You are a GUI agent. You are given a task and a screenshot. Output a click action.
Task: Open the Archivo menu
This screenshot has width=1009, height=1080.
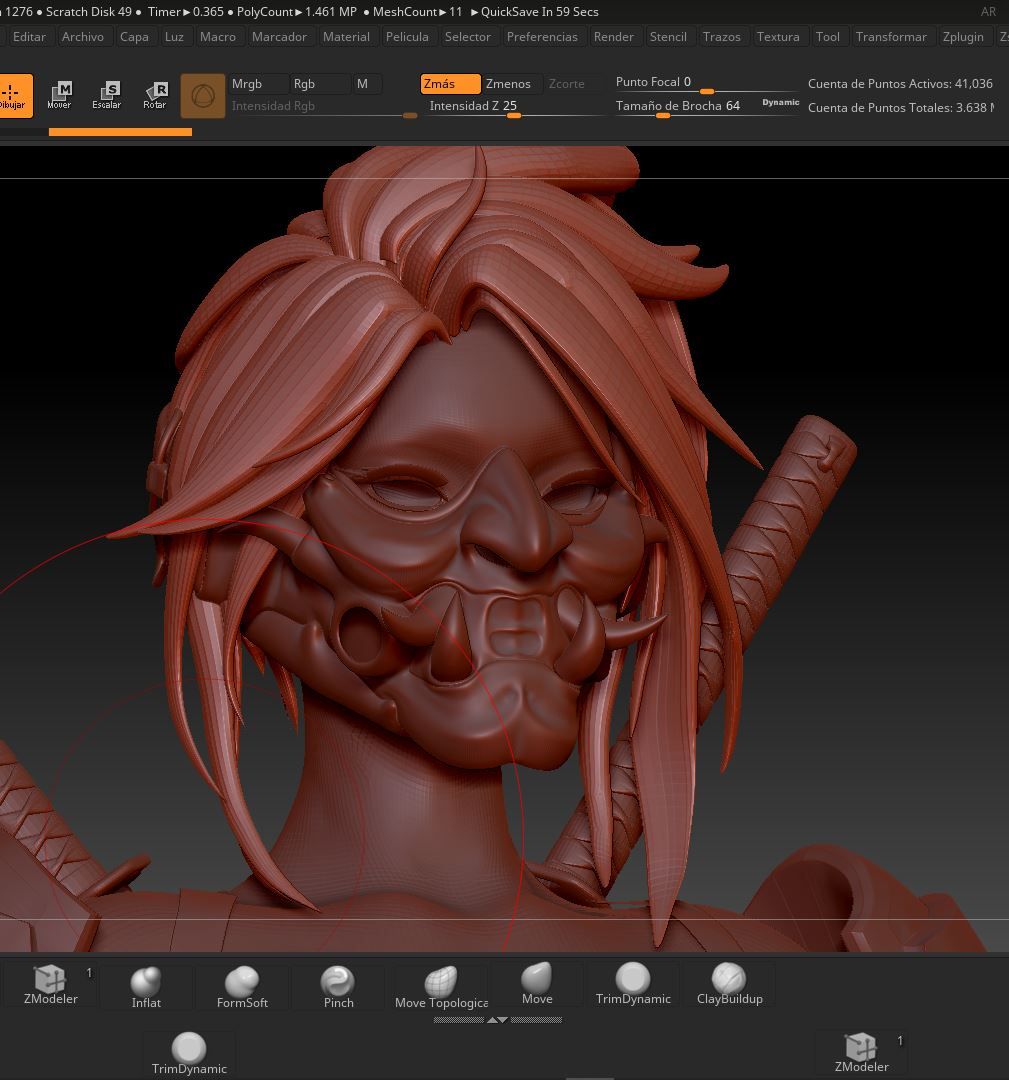tap(83, 37)
